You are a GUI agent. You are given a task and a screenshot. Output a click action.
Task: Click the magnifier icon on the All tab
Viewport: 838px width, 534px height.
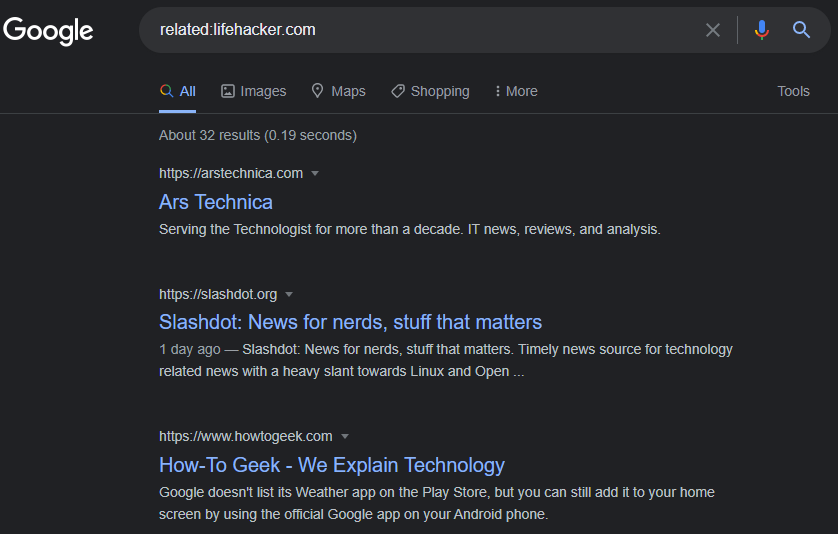point(167,91)
